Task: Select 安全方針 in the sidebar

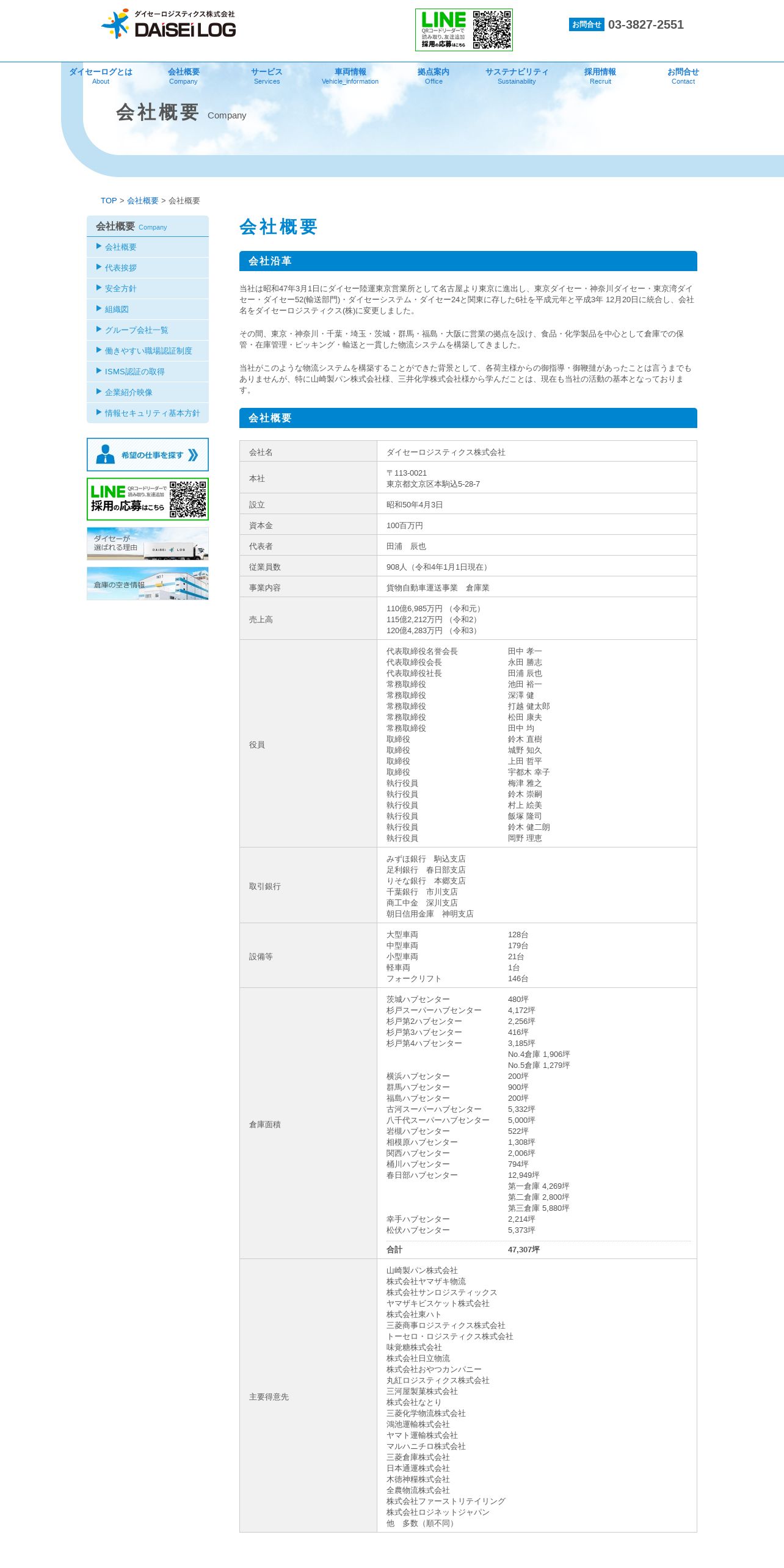Action: [148, 288]
